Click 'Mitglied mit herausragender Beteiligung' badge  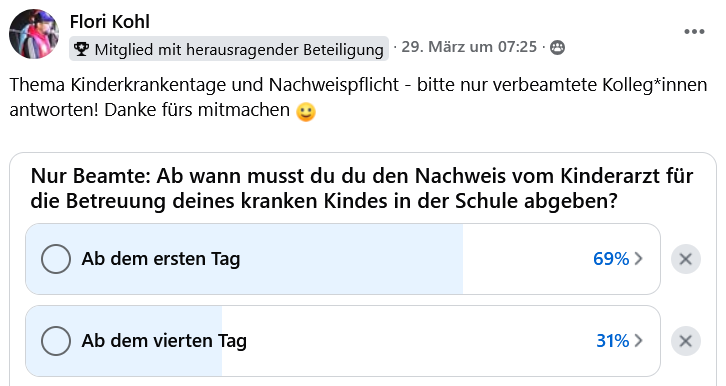pos(229,49)
